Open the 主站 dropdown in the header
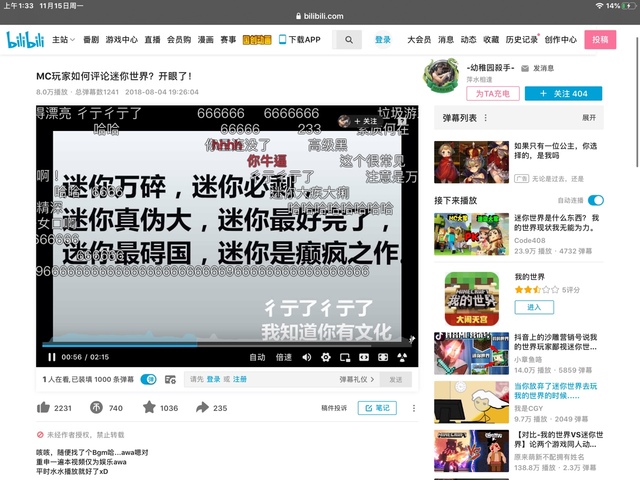Screen dimensions: 640x480 pyautogui.click(x=63, y=40)
